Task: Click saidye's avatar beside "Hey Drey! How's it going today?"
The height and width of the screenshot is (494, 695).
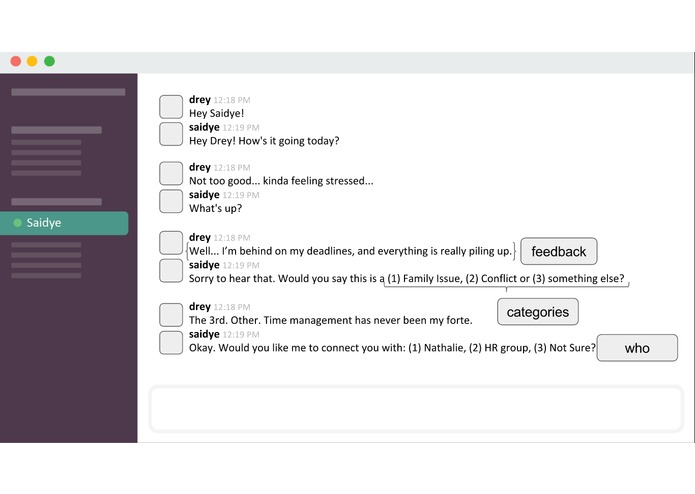Action: [x=171, y=134]
